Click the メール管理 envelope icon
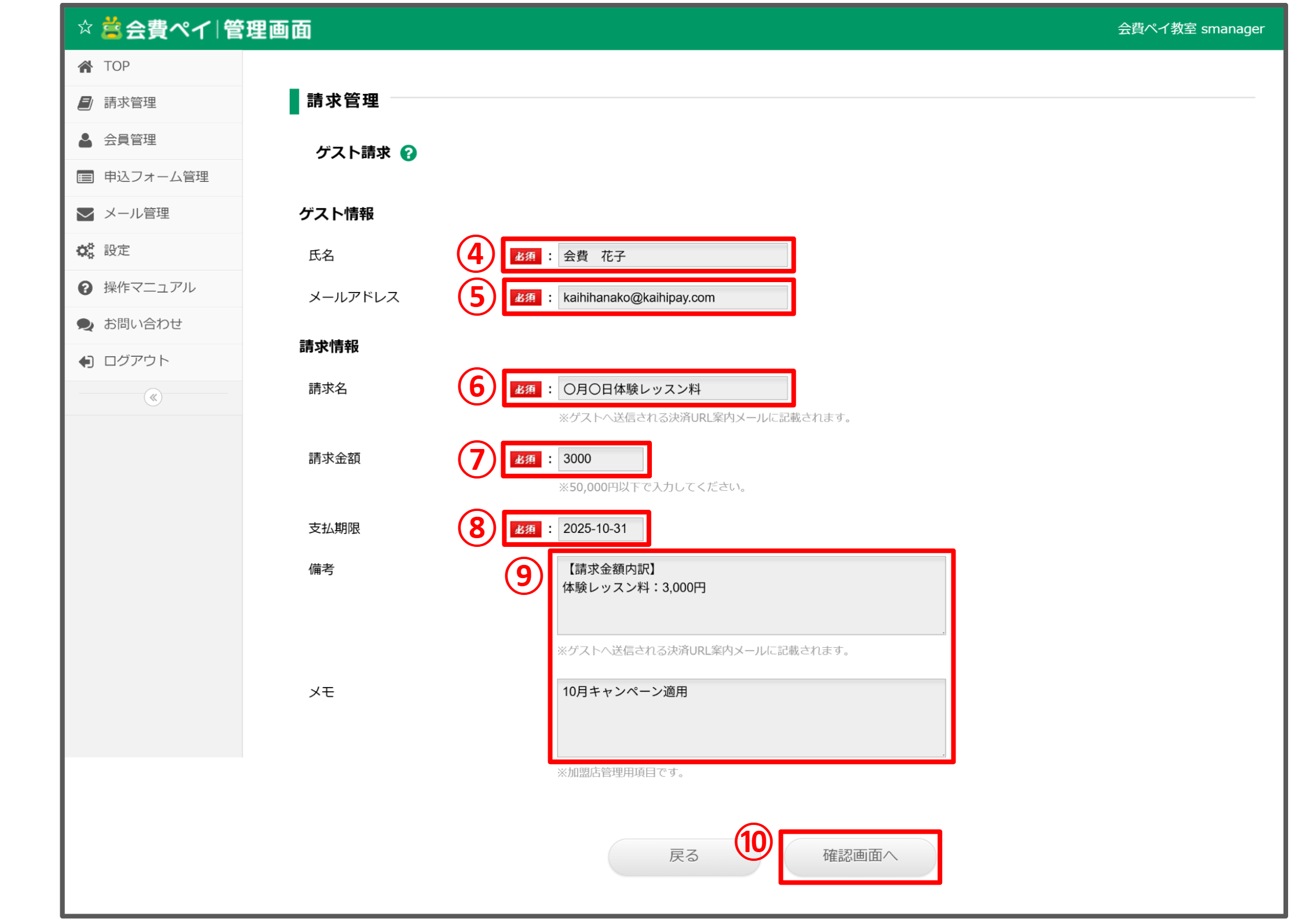Screen dimensions: 1291x924 click(85, 213)
